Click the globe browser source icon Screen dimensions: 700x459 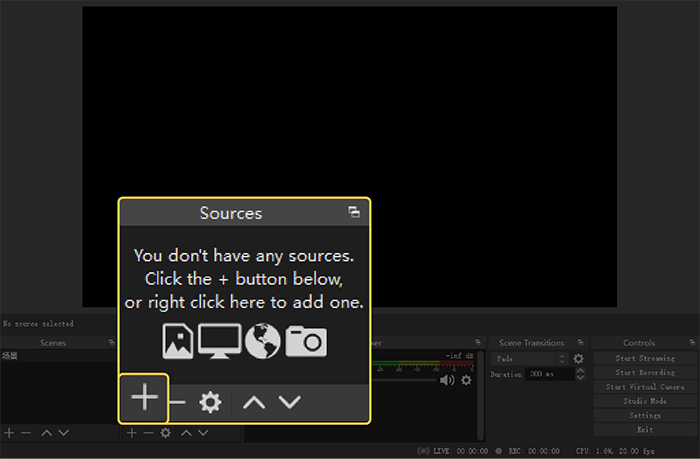point(264,341)
